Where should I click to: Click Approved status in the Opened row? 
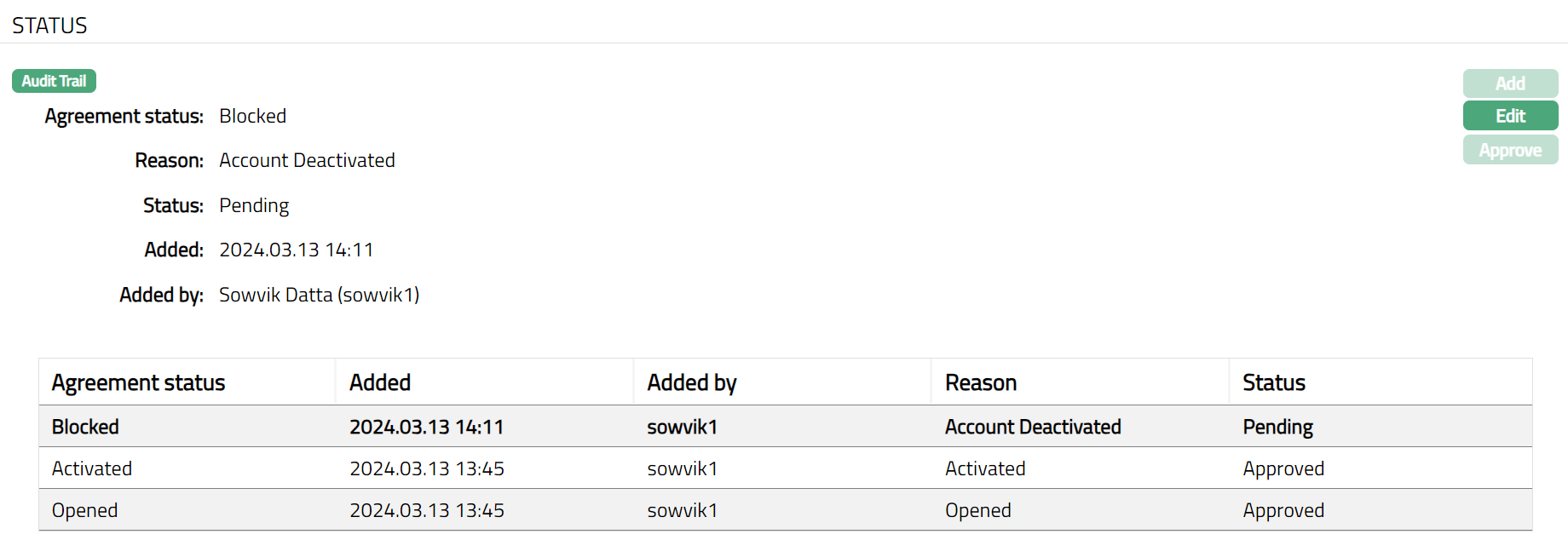pyautogui.click(x=1283, y=510)
